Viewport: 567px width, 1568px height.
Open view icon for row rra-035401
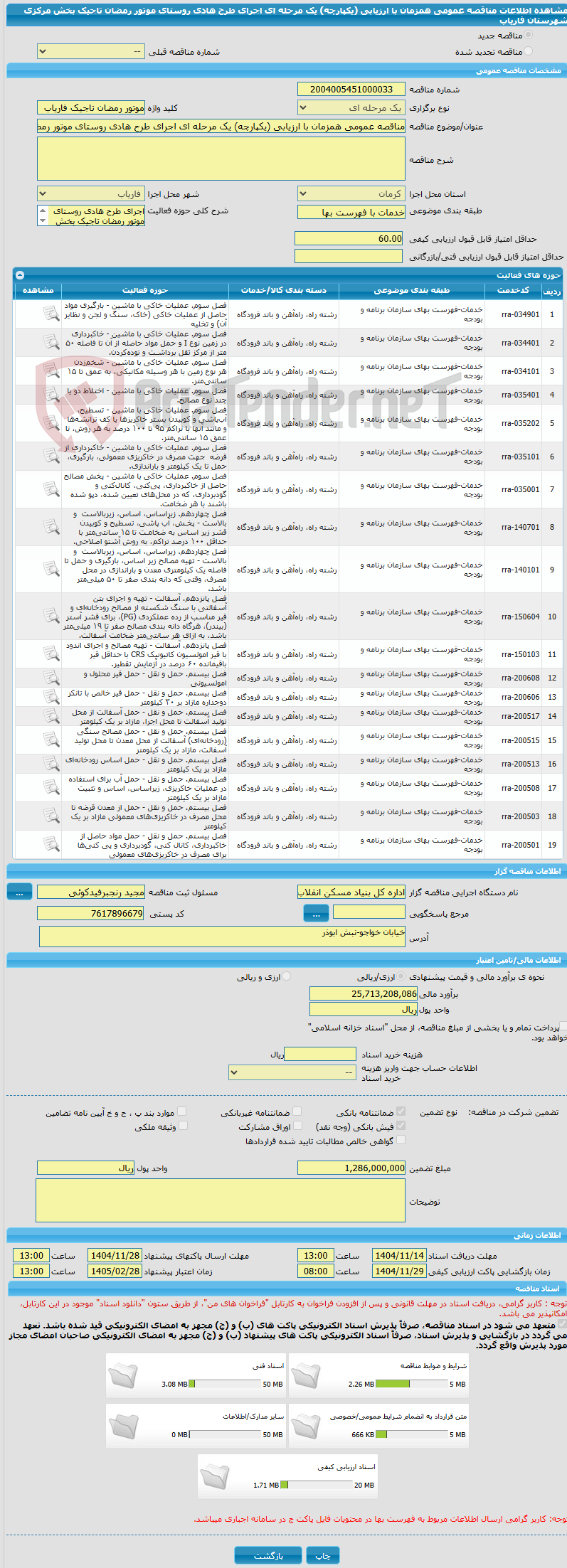click(x=51, y=395)
